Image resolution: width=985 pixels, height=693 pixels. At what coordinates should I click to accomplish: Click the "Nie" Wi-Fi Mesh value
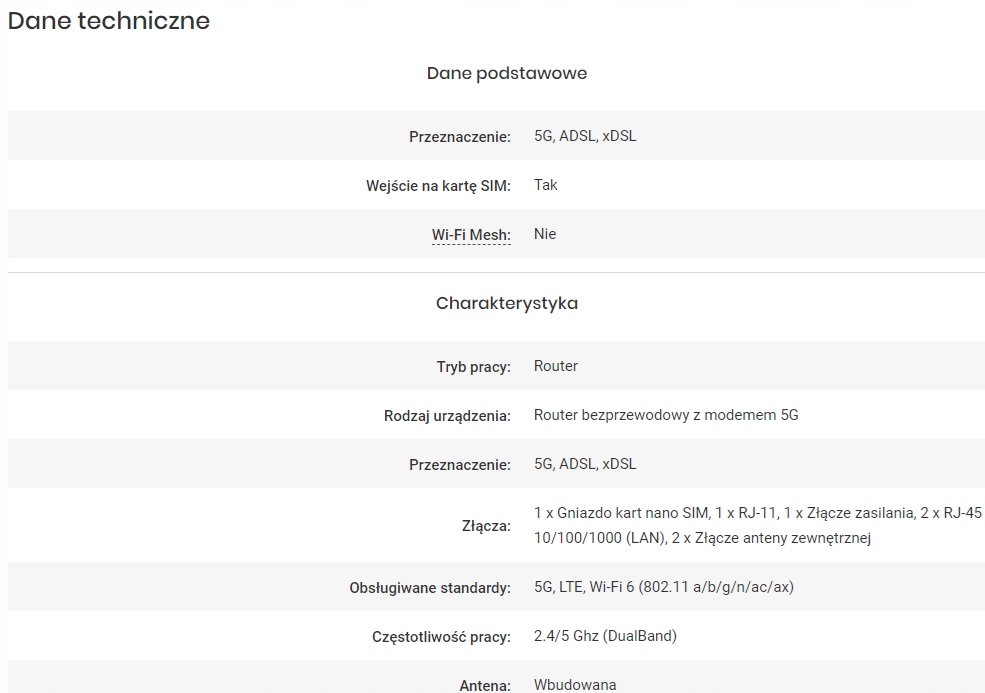coord(545,234)
